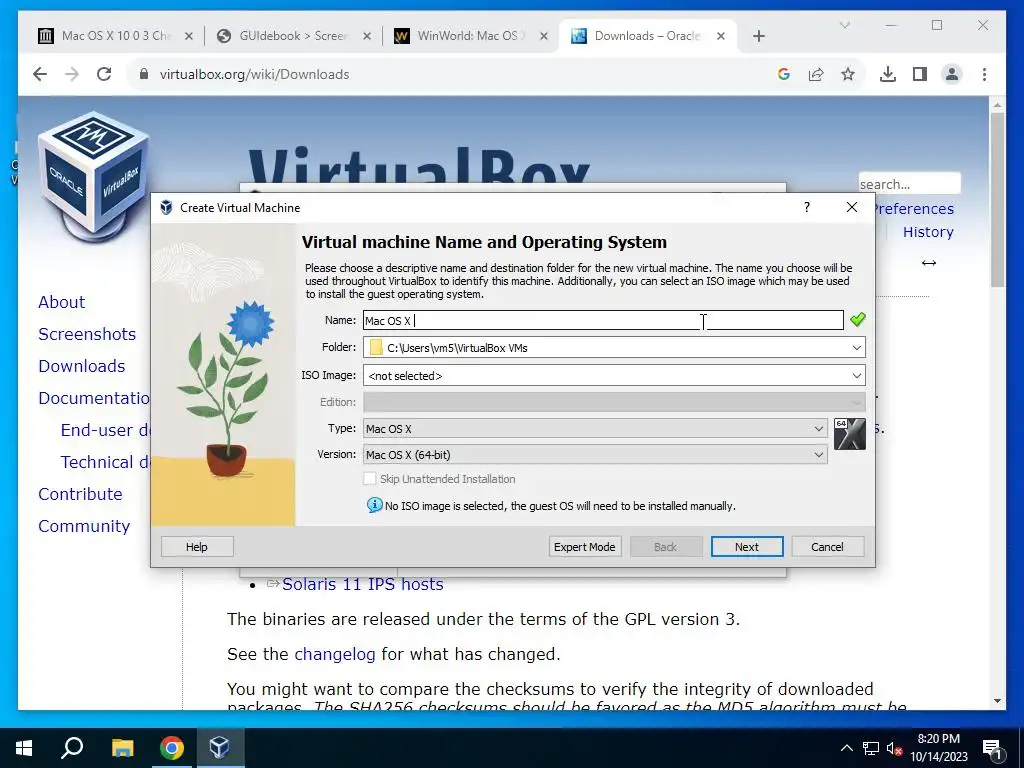Toggle Skip Unattended Installation checkbox
This screenshot has width=1024, height=768.
click(x=370, y=479)
